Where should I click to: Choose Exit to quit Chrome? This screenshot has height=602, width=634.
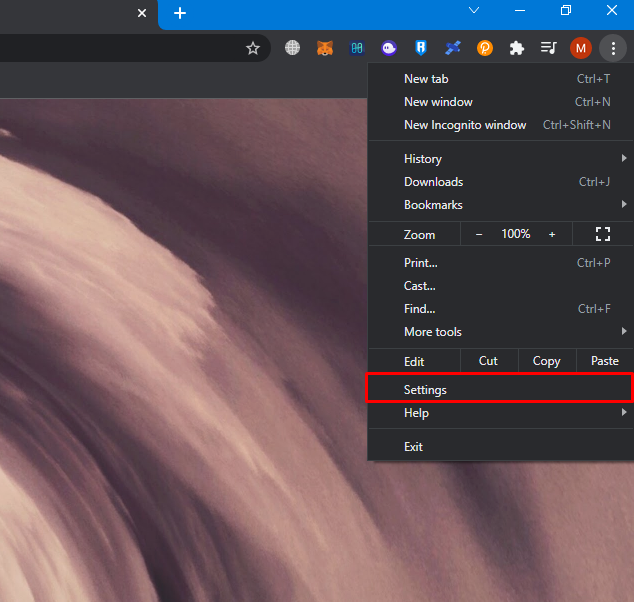501,447
